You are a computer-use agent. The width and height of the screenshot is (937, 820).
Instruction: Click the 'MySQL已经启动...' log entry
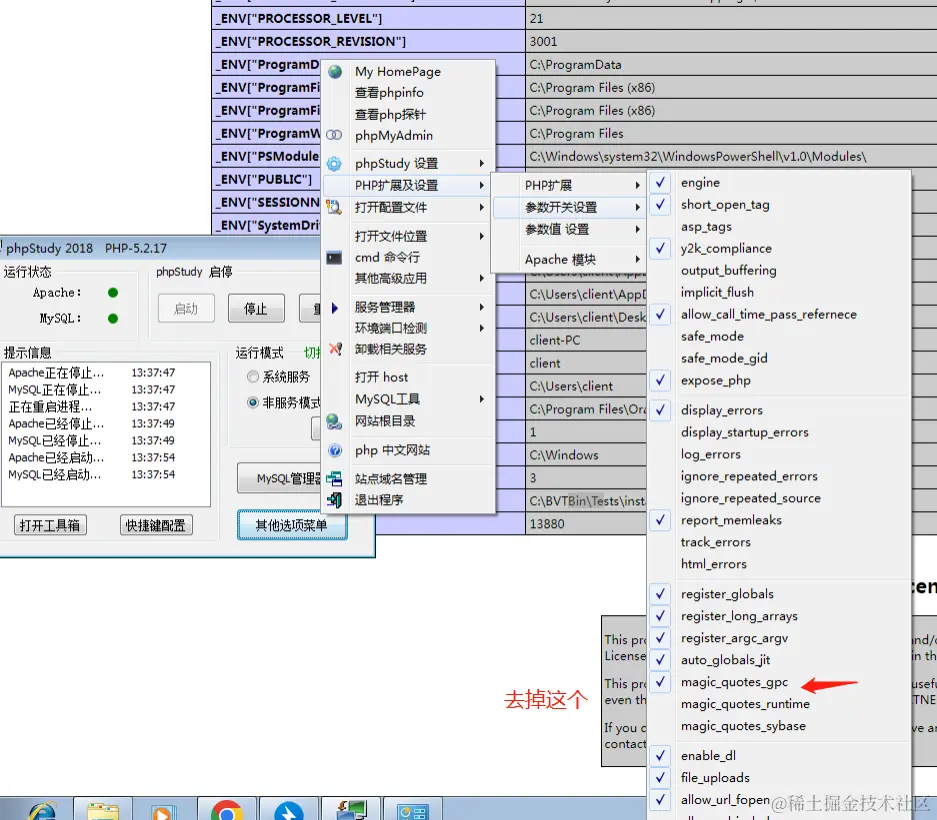pyautogui.click(x=92, y=475)
